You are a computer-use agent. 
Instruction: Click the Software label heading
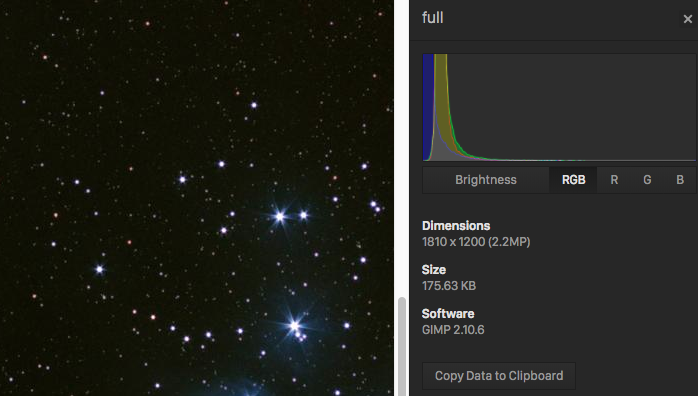448,314
